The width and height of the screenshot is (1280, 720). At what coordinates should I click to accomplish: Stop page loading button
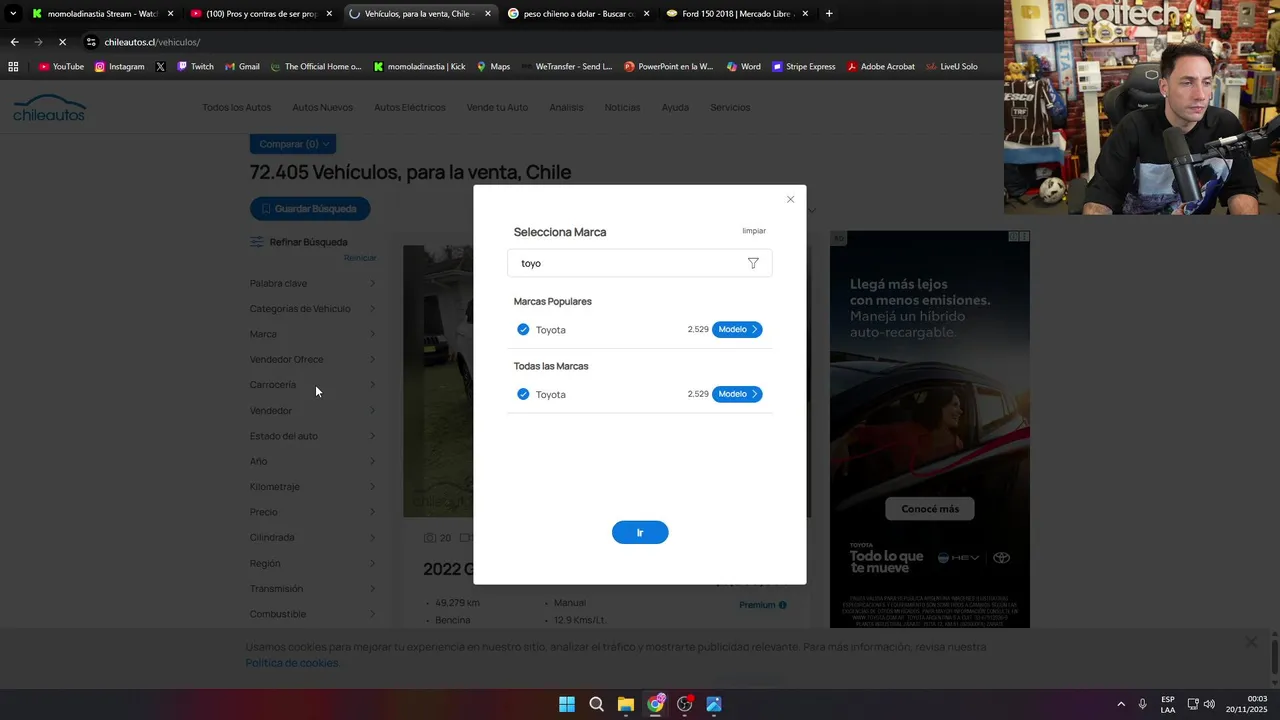62,42
